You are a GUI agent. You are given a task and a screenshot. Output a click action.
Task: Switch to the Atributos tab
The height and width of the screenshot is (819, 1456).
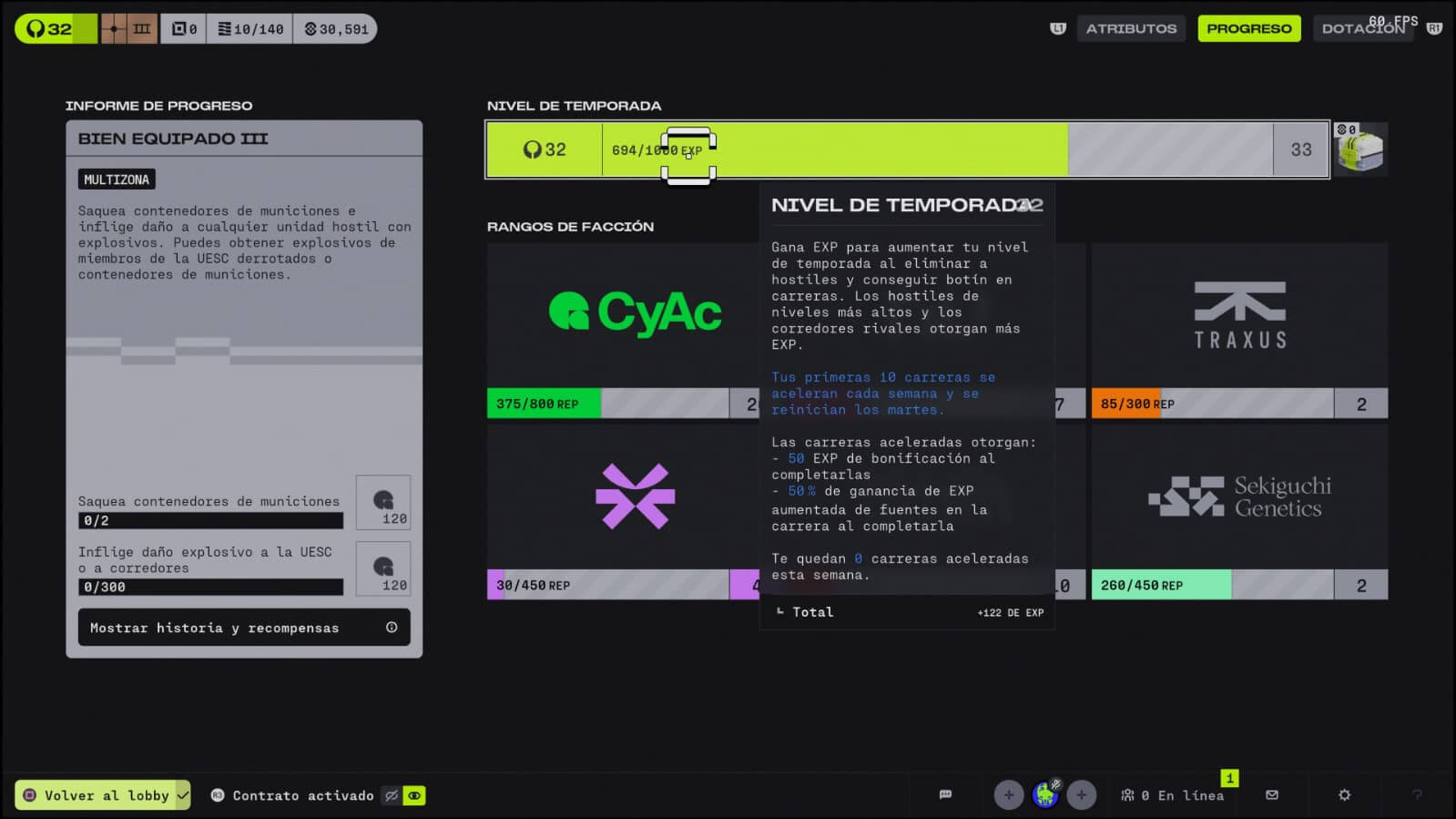tap(1131, 28)
